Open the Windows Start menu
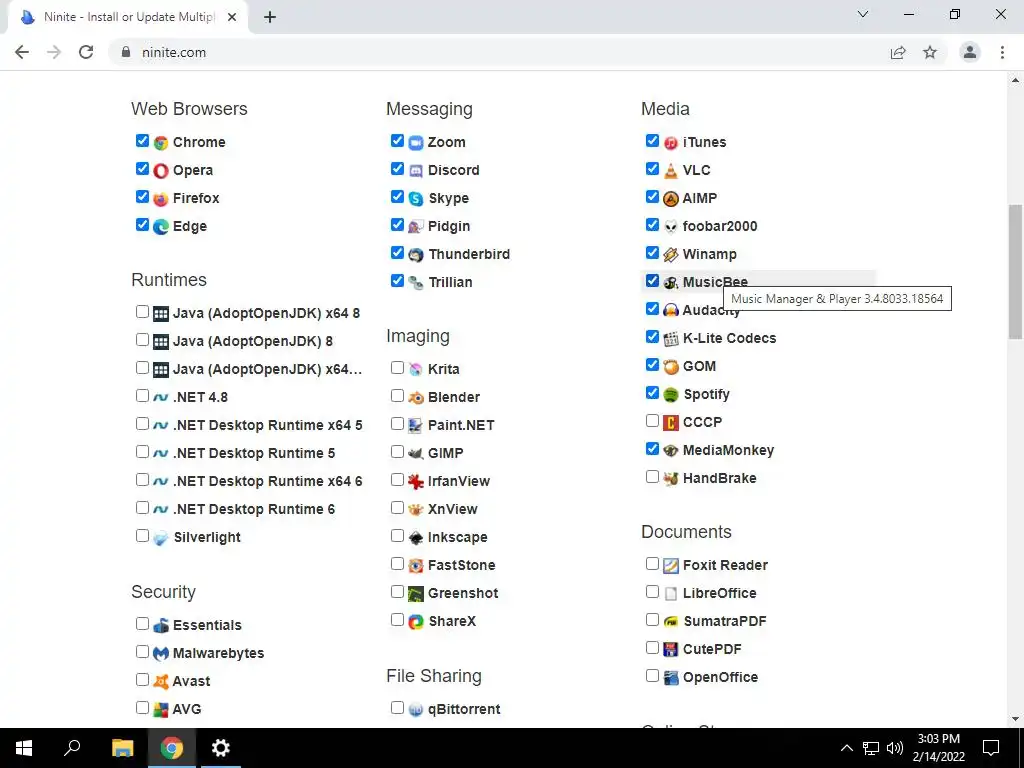 [x=24, y=748]
